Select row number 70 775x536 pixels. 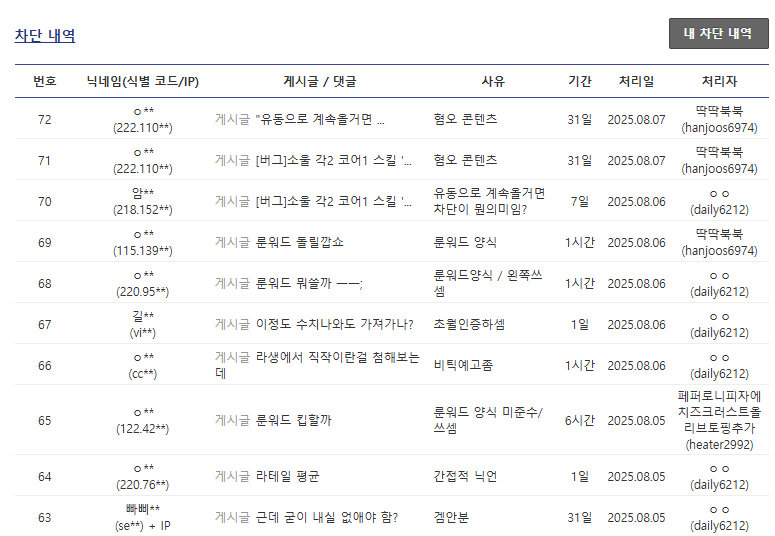point(44,202)
